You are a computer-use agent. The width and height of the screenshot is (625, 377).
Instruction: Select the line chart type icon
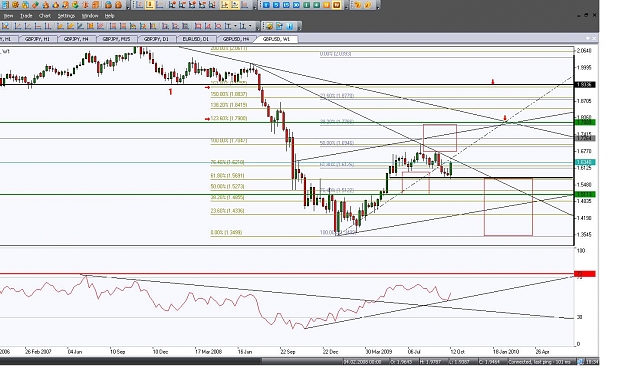(x=159, y=5)
